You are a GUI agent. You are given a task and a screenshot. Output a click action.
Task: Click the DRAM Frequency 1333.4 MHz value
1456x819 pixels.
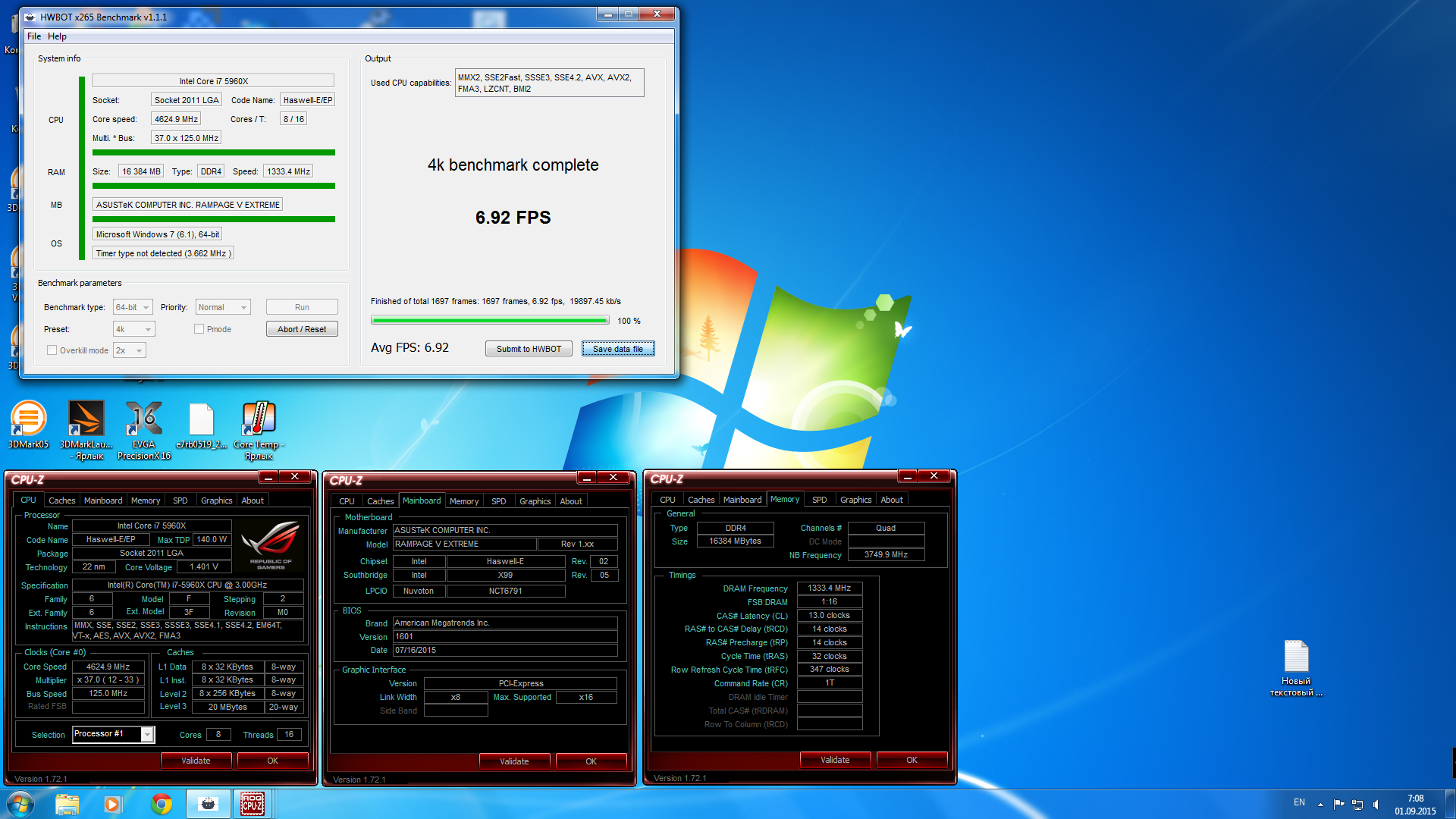click(829, 588)
